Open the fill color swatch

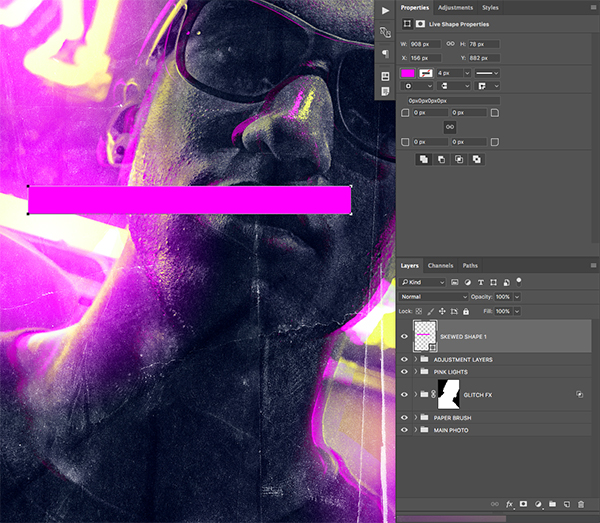click(x=408, y=73)
